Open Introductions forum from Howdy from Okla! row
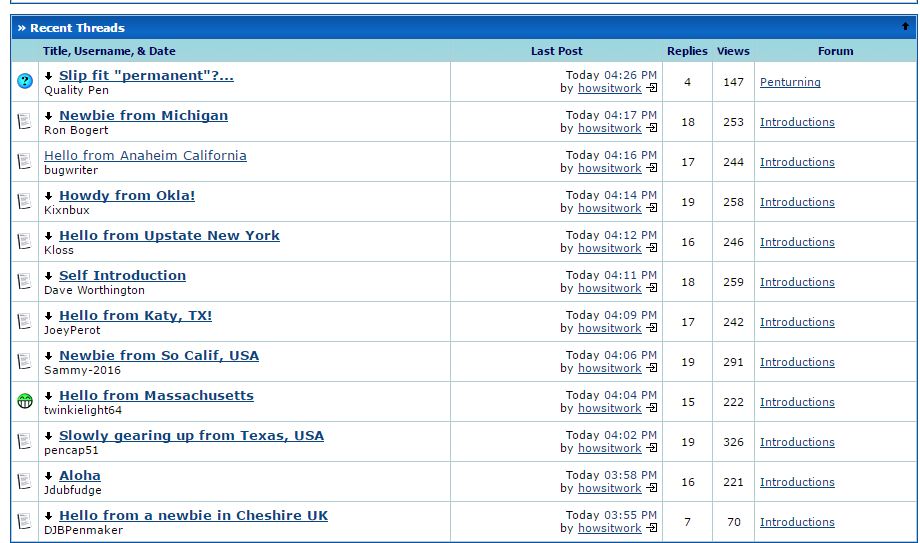 point(797,202)
